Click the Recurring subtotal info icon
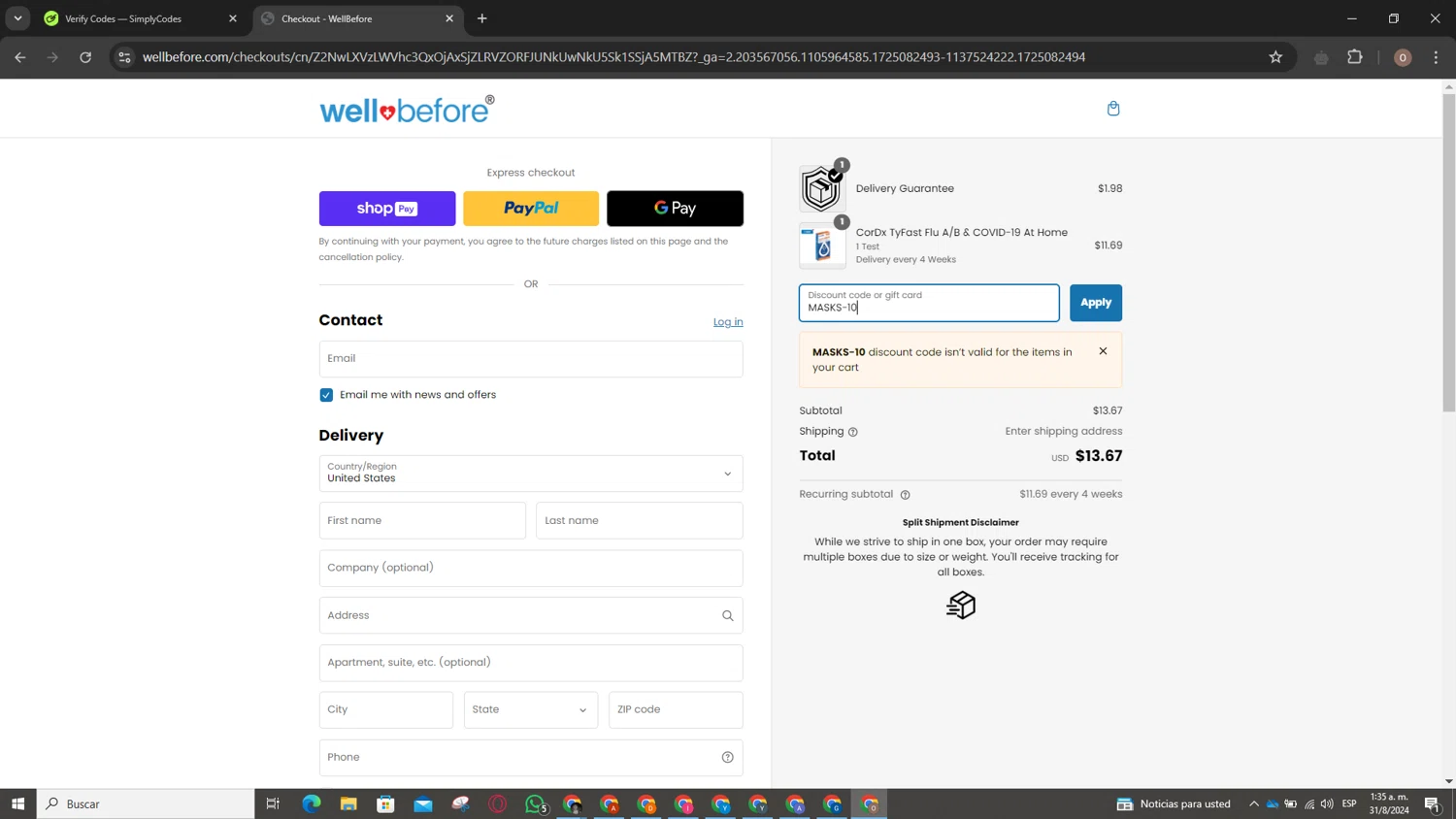 coord(906,495)
